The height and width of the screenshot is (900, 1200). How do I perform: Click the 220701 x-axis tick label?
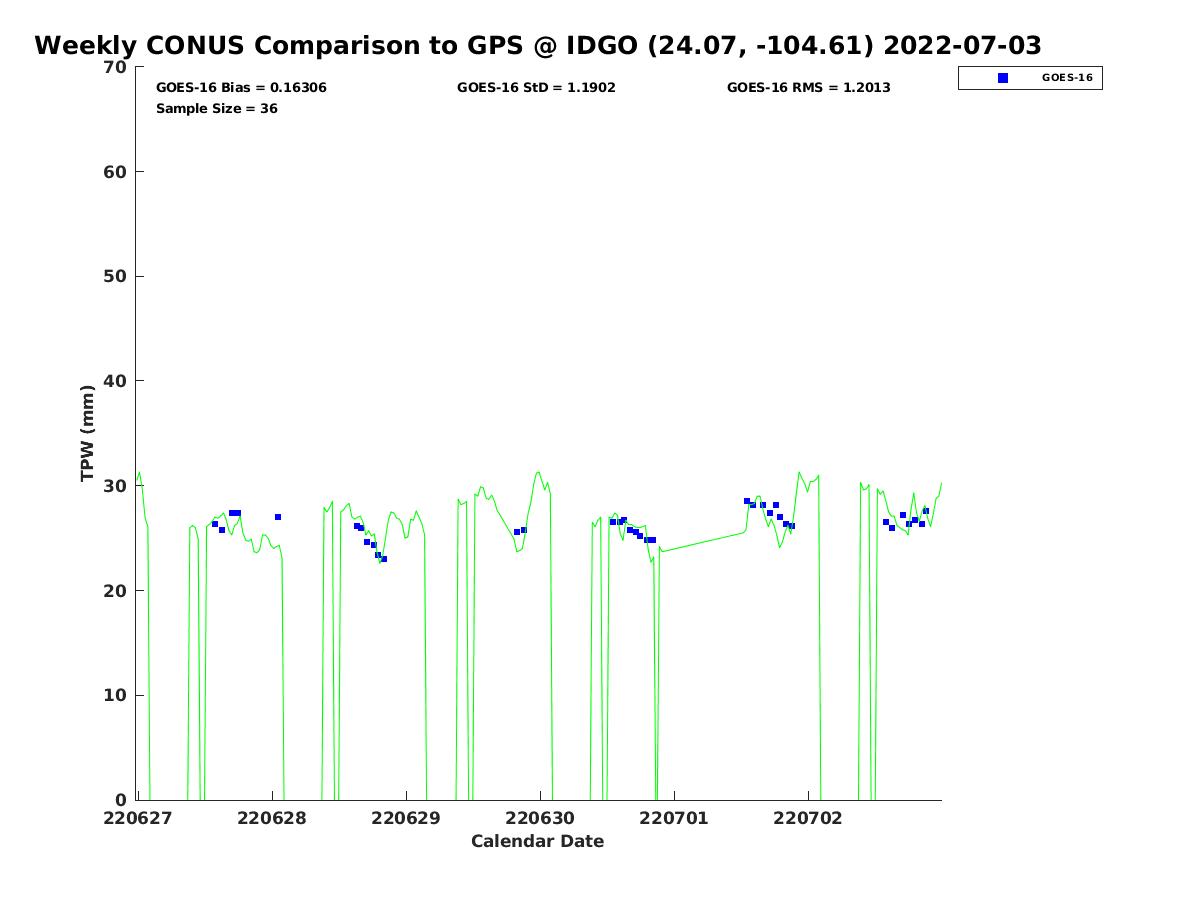[x=674, y=818]
